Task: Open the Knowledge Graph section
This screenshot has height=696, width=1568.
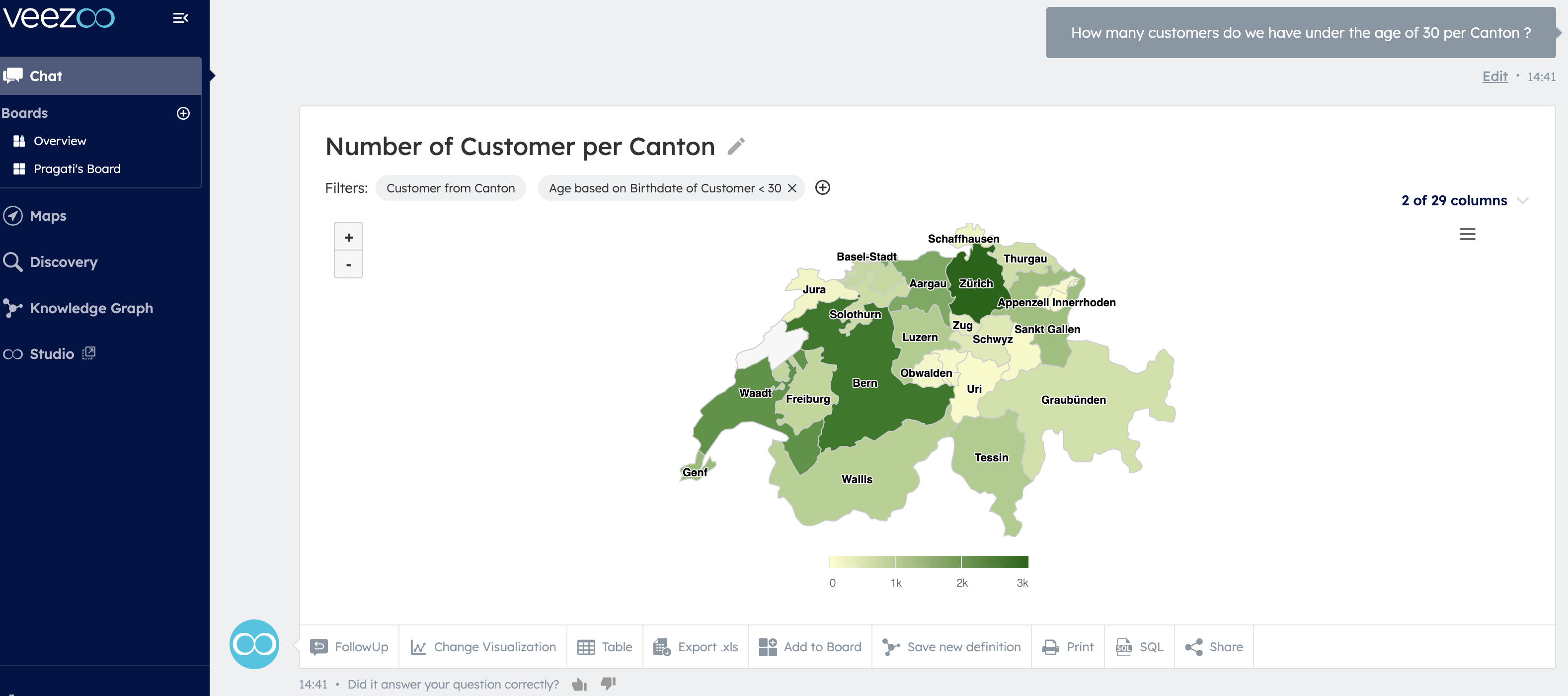Action: click(x=91, y=308)
